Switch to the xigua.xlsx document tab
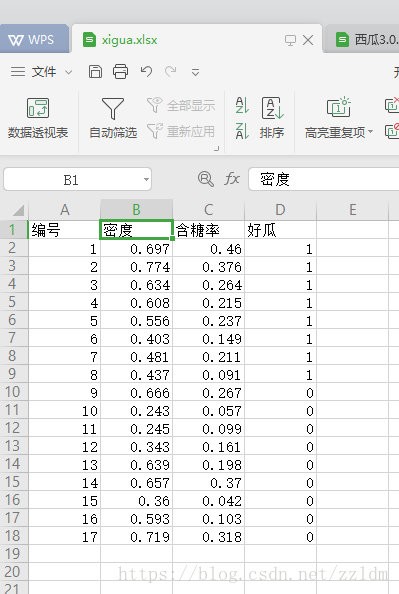Screen dimensions: 399x594 [x=197, y=39]
